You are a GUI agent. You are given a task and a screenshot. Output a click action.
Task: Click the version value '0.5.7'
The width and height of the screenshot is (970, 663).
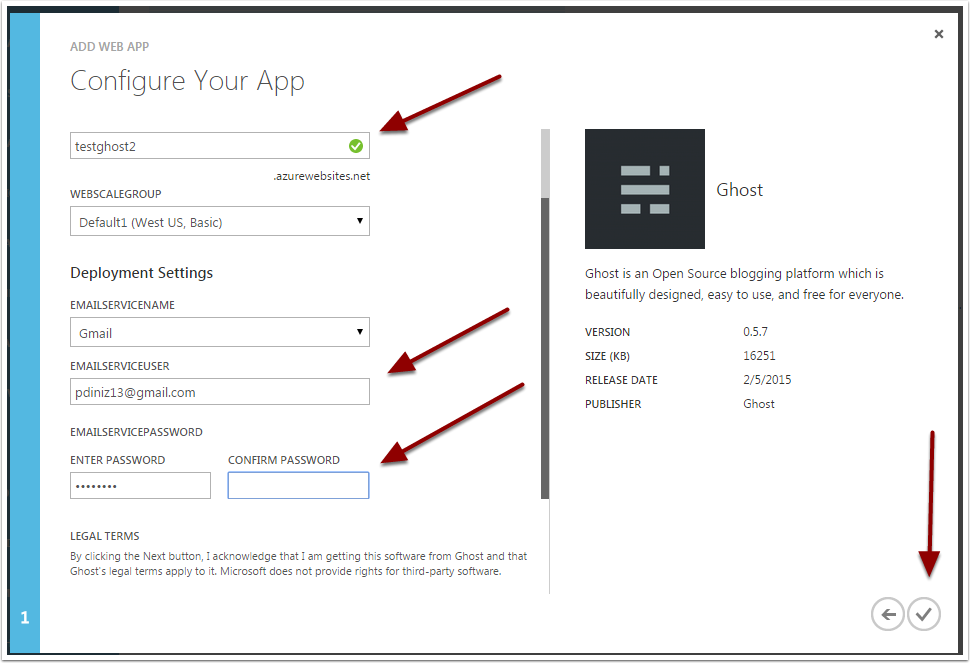(x=755, y=332)
